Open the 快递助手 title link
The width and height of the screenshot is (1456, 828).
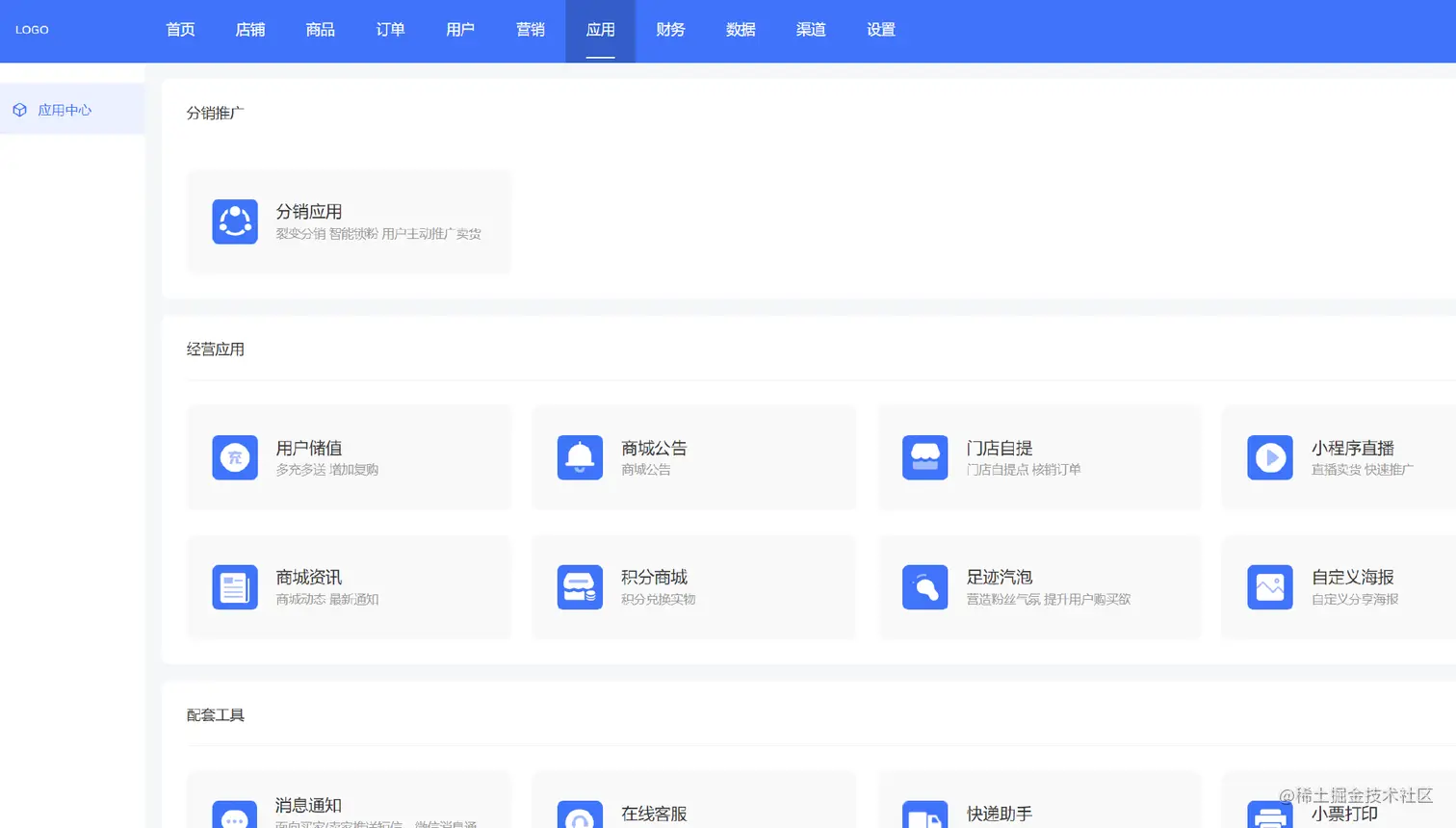(x=1000, y=815)
